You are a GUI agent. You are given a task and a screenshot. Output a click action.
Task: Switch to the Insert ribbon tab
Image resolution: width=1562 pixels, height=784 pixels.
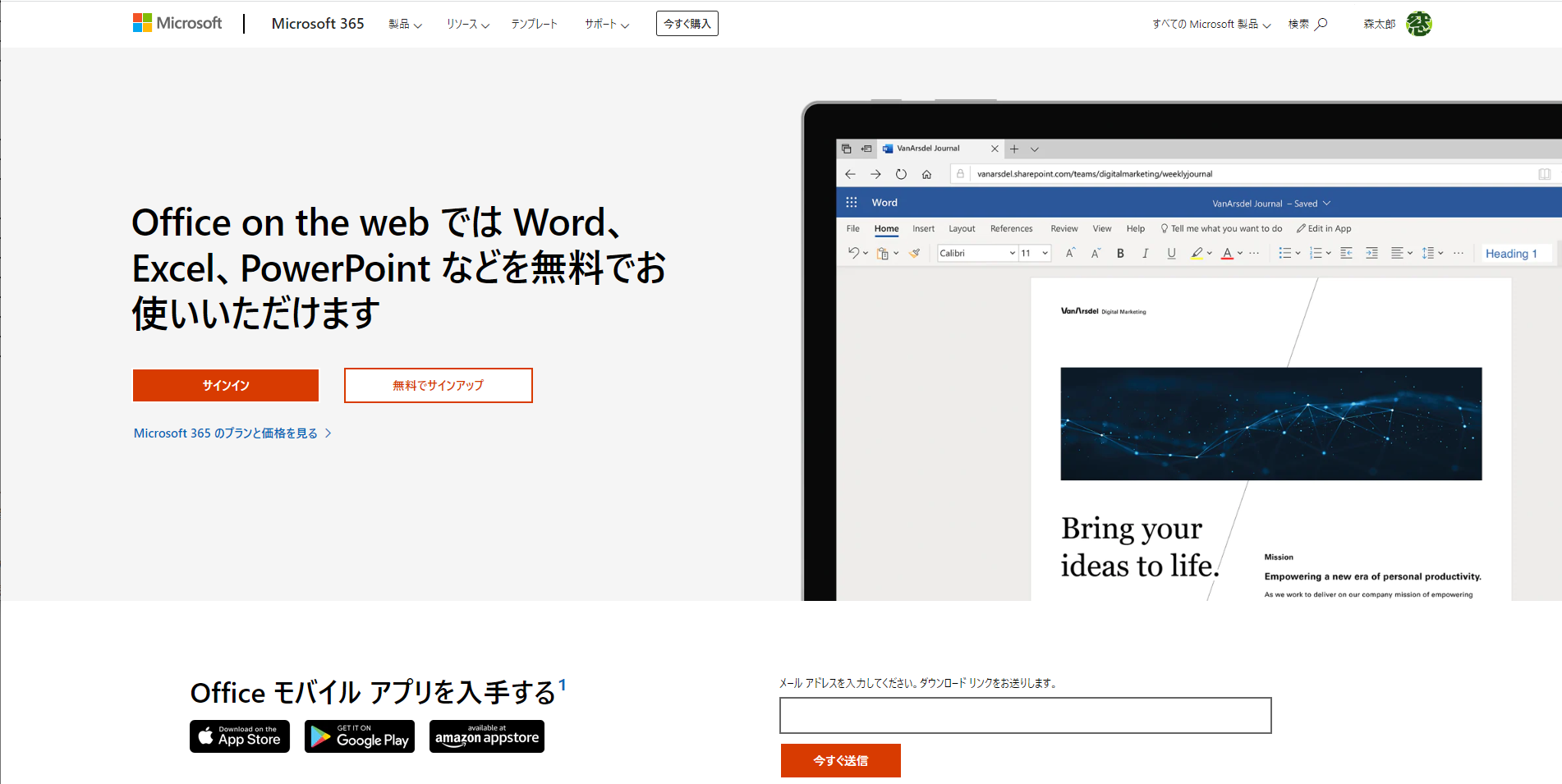(923, 228)
